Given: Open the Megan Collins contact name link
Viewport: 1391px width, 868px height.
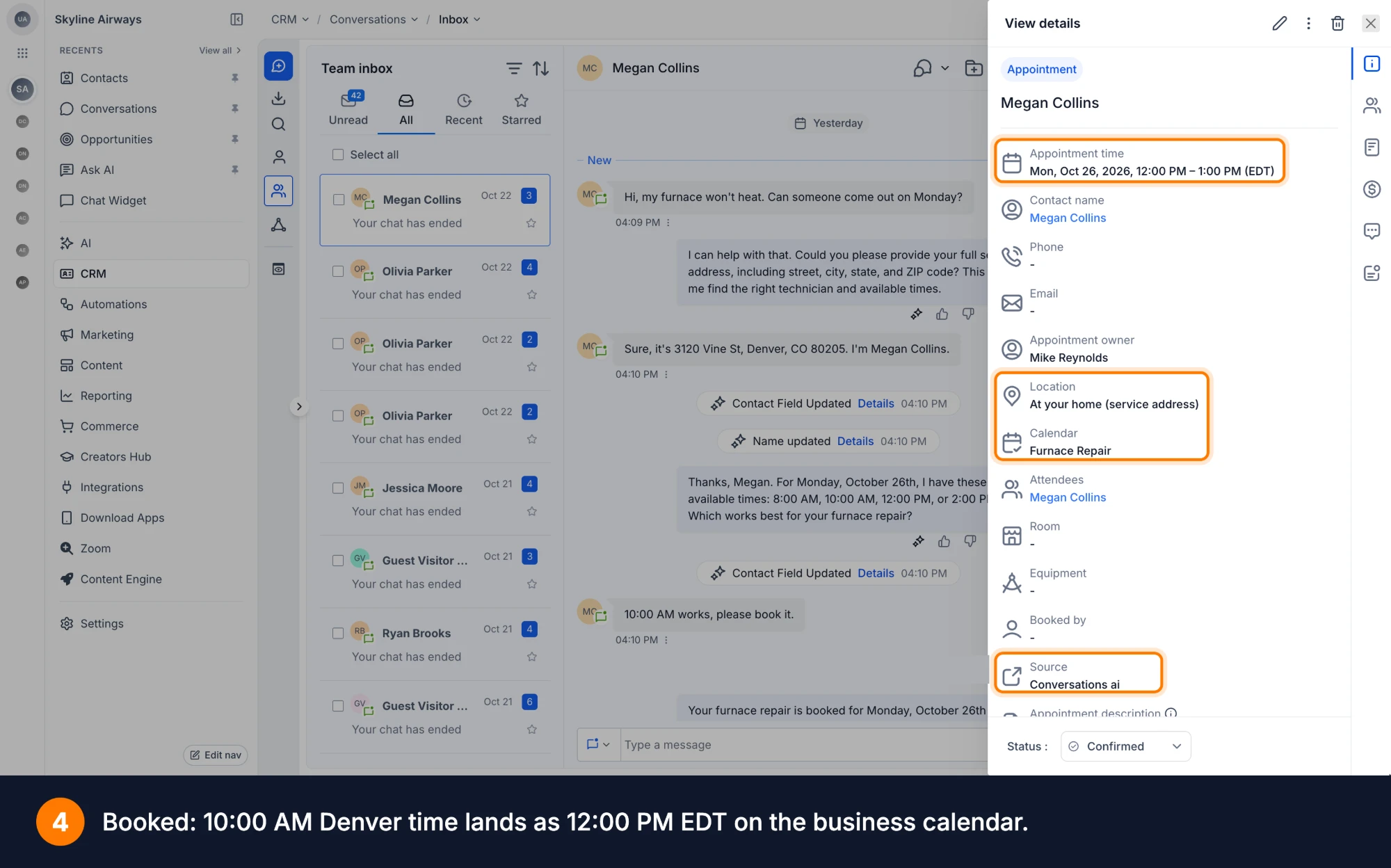Looking at the screenshot, I should tap(1068, 218).
